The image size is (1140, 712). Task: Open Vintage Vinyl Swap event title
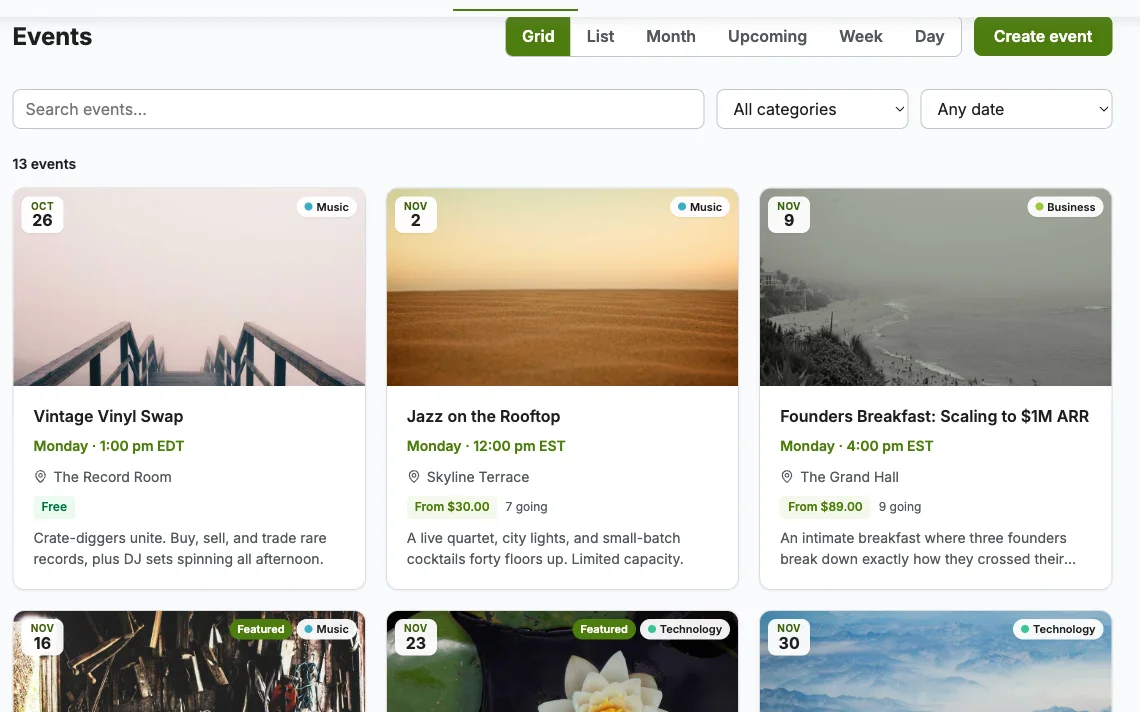click(x=108, y=416)
